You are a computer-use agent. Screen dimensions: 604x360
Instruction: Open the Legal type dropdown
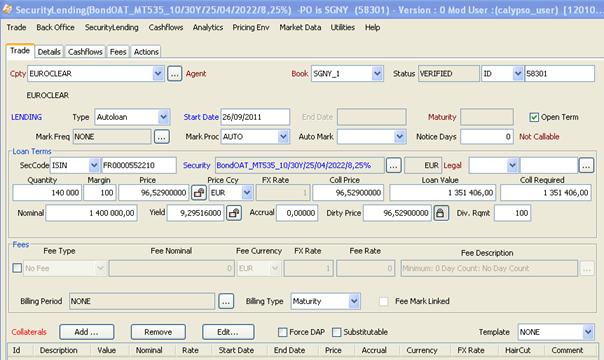point(512,166)
